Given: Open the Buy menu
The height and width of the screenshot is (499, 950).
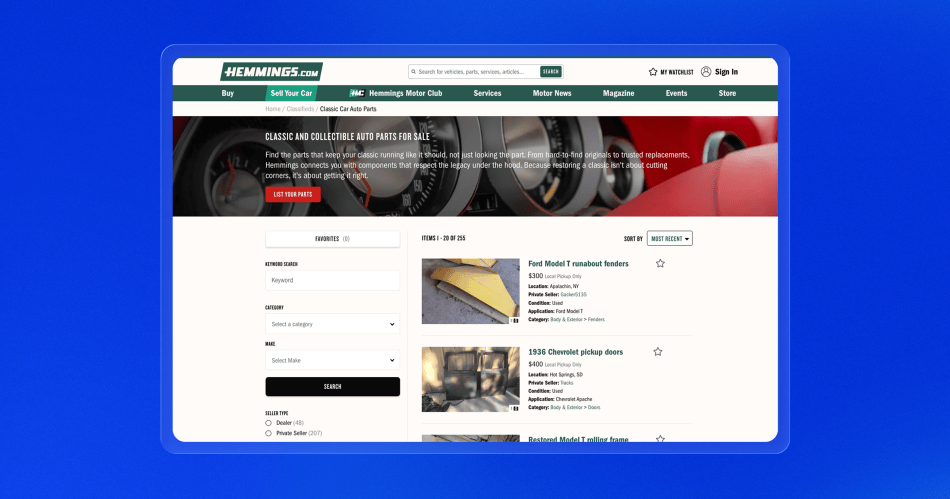Looking at the screenshot, I should click(x=228, y=93).
